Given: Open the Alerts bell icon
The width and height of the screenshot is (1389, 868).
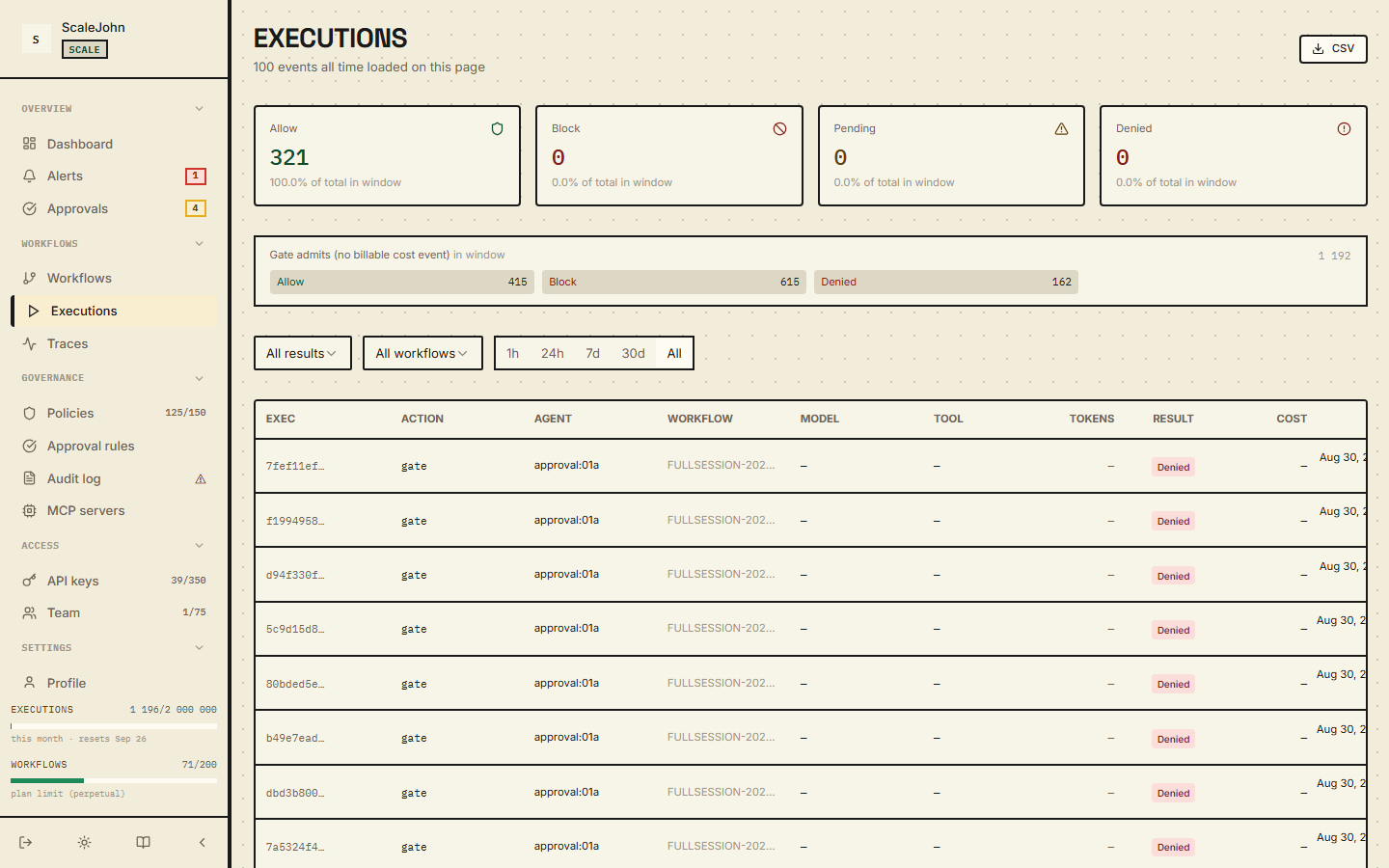Looking at the screenshot, I should tap(29, 176).
